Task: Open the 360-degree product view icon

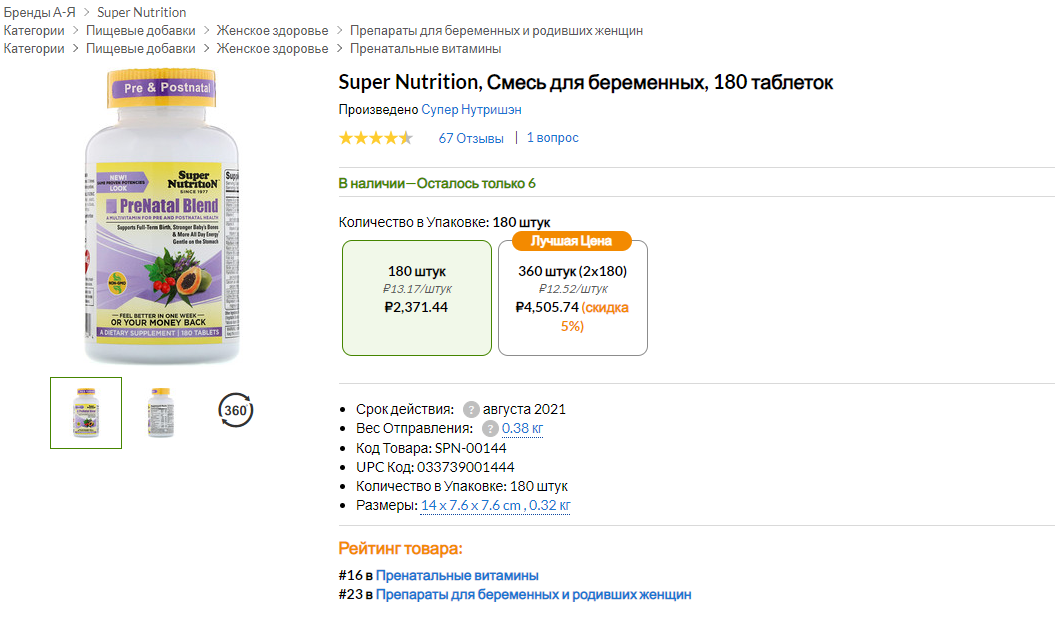Action: coord(236,411)
